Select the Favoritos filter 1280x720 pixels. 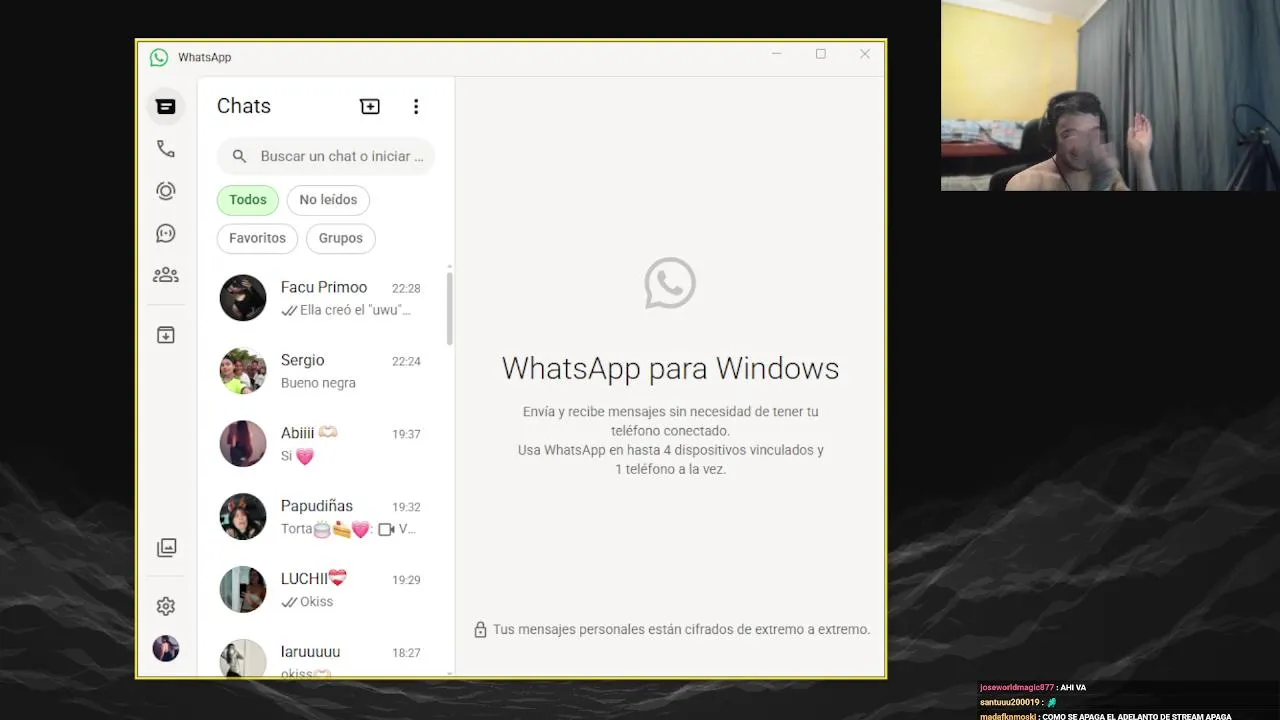tap(257, 238)
